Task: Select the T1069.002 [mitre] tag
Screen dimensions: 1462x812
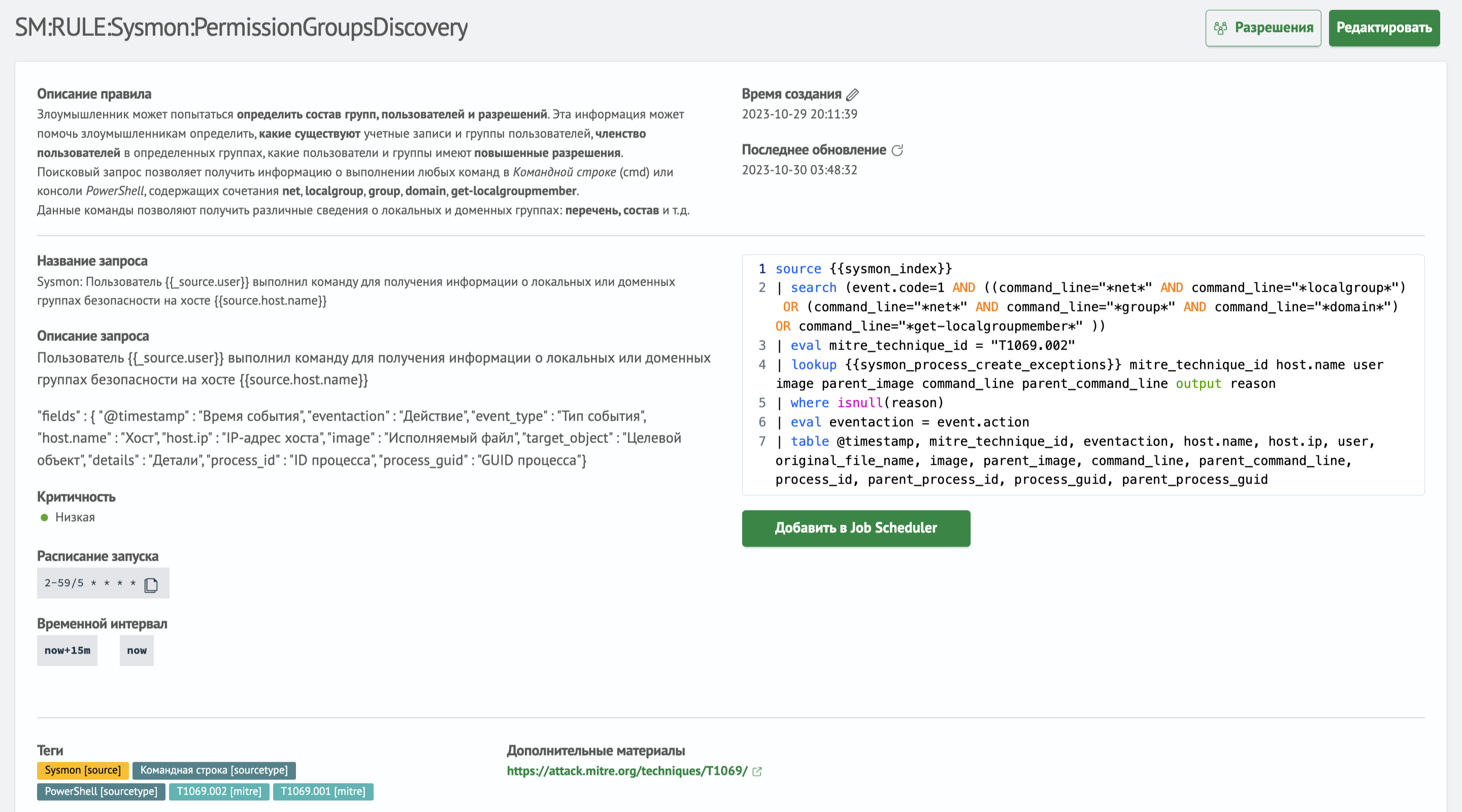Action: point(219,792)
